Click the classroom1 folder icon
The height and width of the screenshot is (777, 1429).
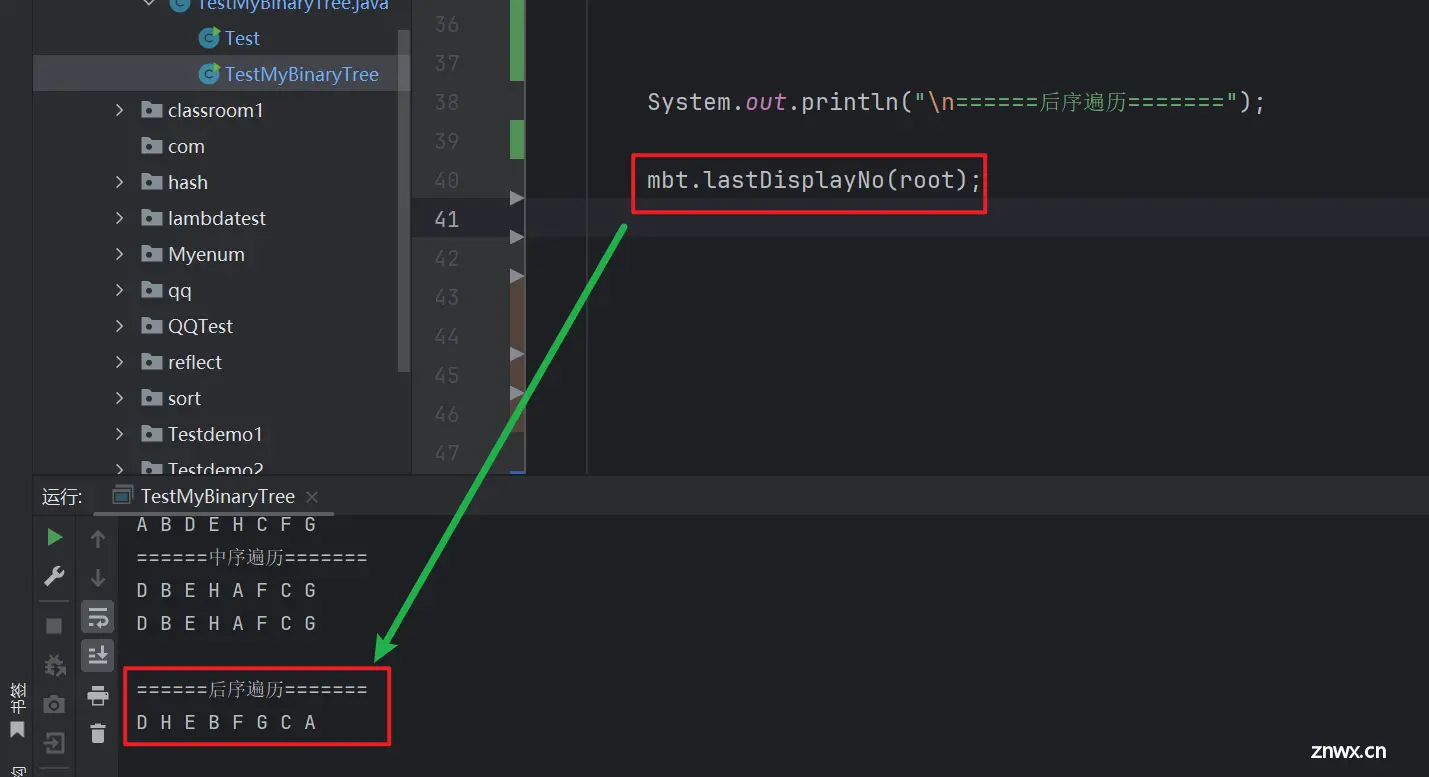[152, 110]
